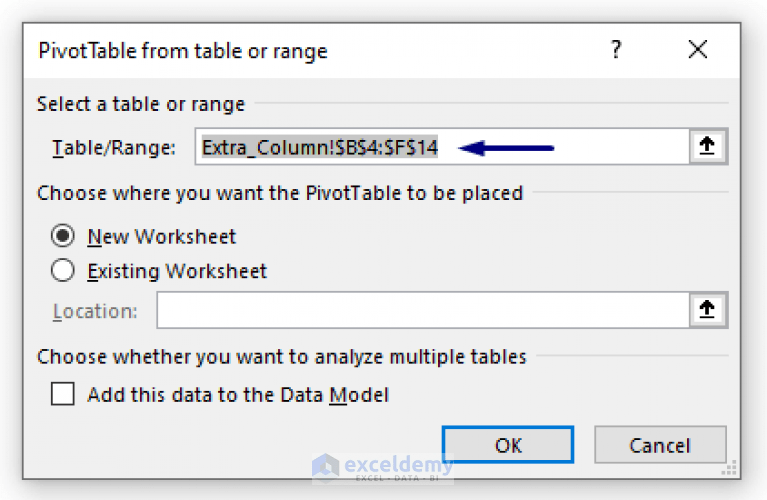Click the 'Location:' field label
This screenshot has height=500, width=767.
[95, 311]
